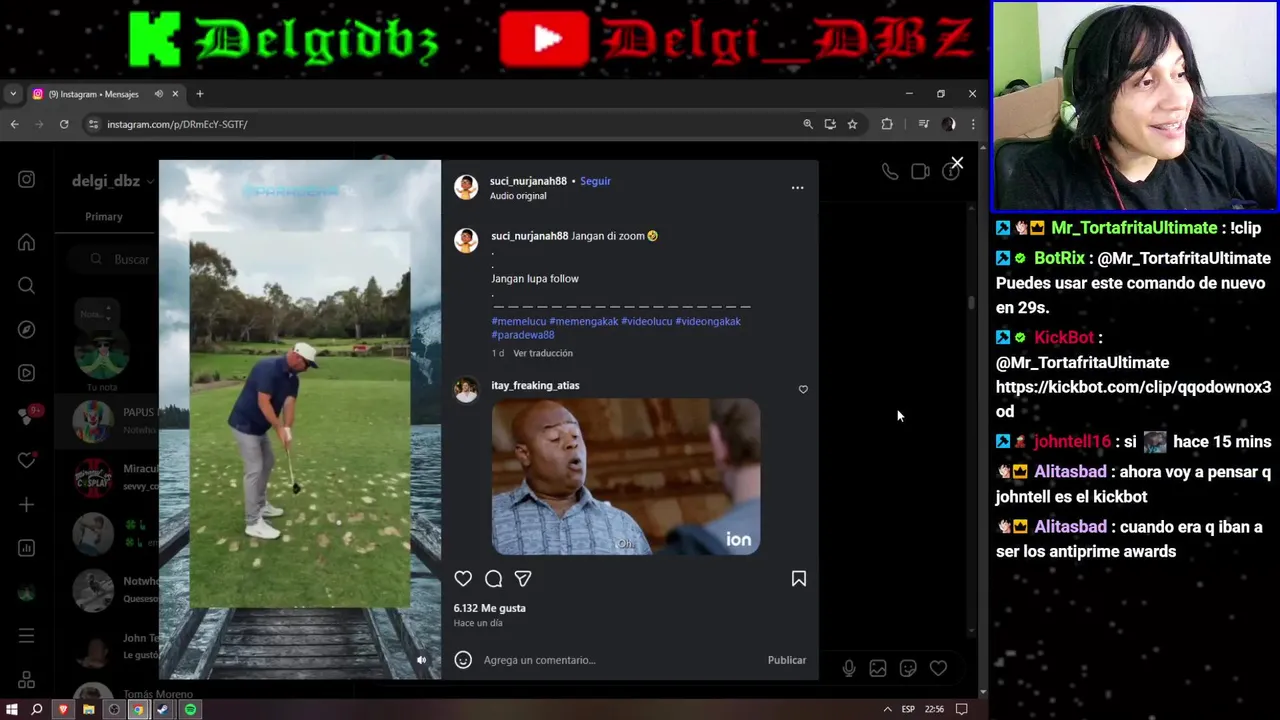Send a heart from the chat bar
The height and width of the screenshot is (720, 1280).
[x=938, y=669]
